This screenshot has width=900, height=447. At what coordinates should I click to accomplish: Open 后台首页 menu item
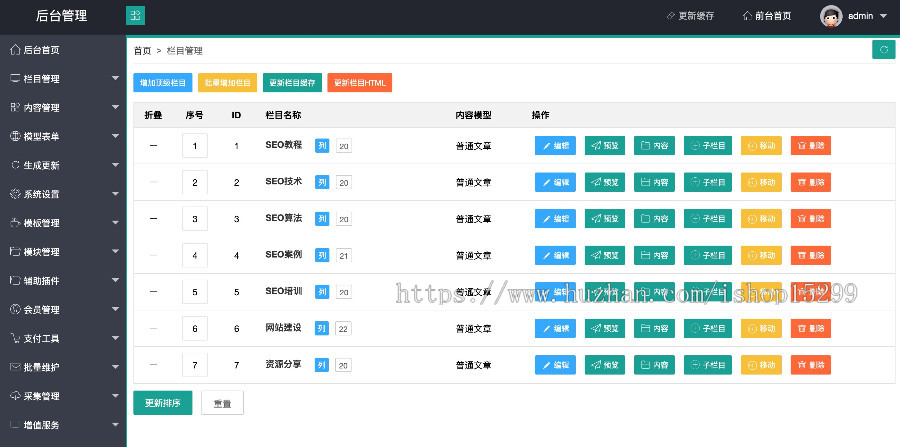pyautogui.click(x=63, y=50)
